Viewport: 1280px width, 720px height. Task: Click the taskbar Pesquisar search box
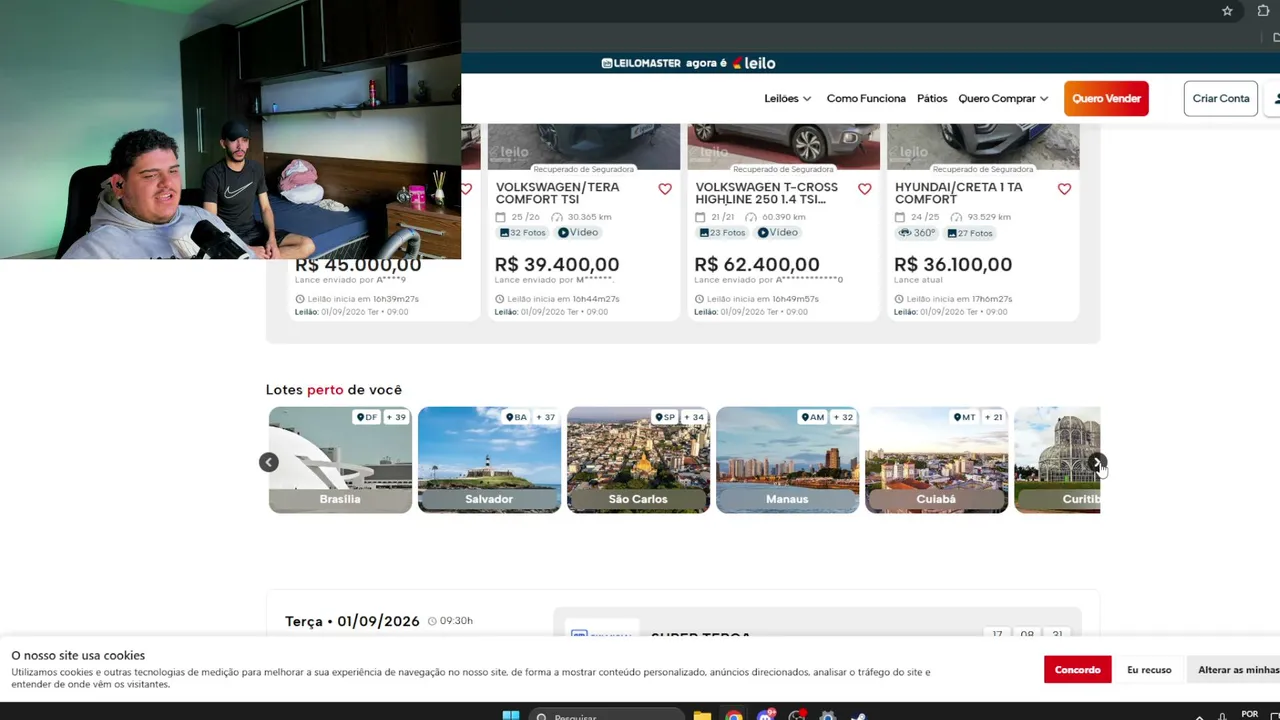click(607, 716)
